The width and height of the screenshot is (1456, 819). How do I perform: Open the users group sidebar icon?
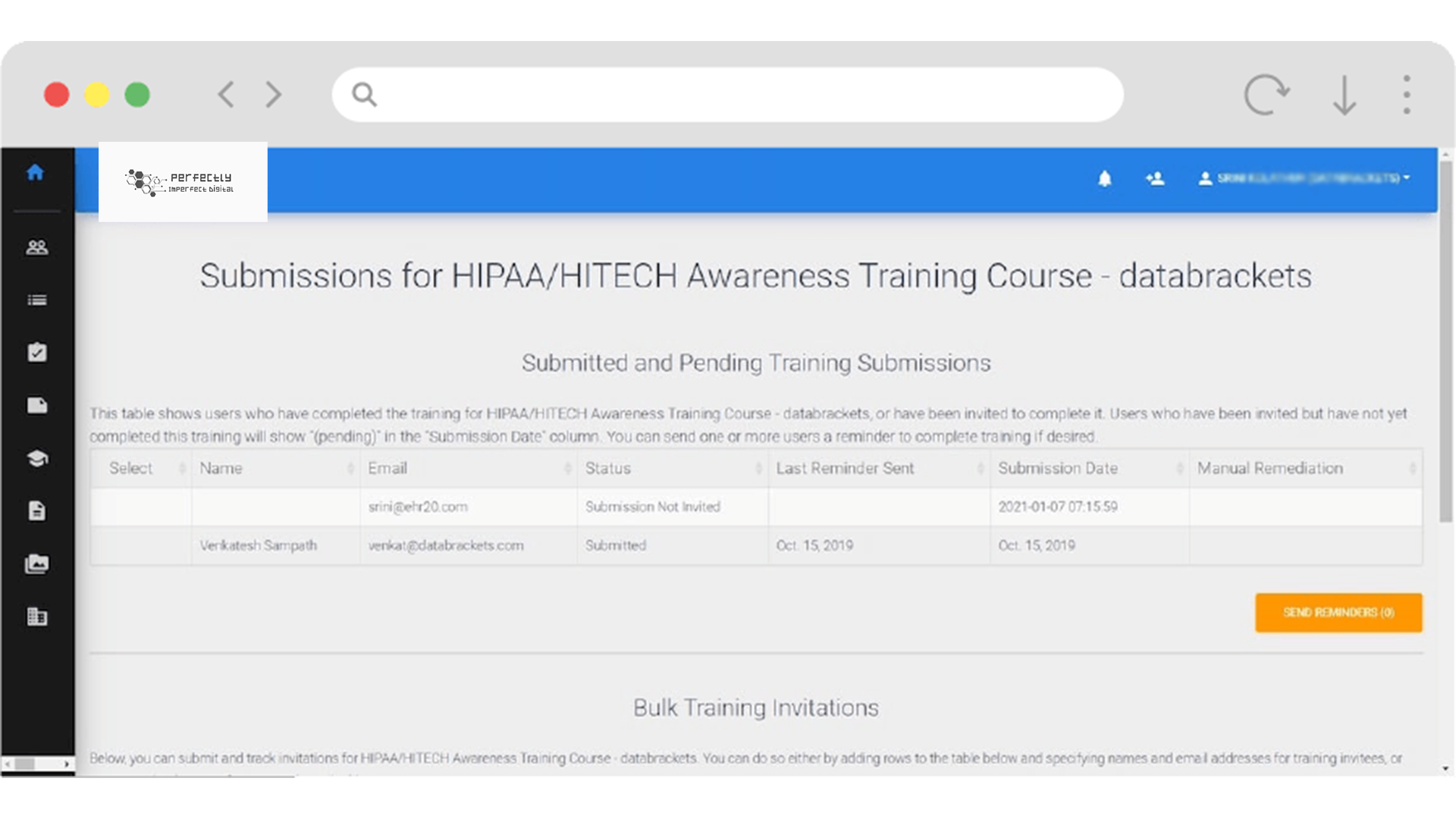pos(36,247)
